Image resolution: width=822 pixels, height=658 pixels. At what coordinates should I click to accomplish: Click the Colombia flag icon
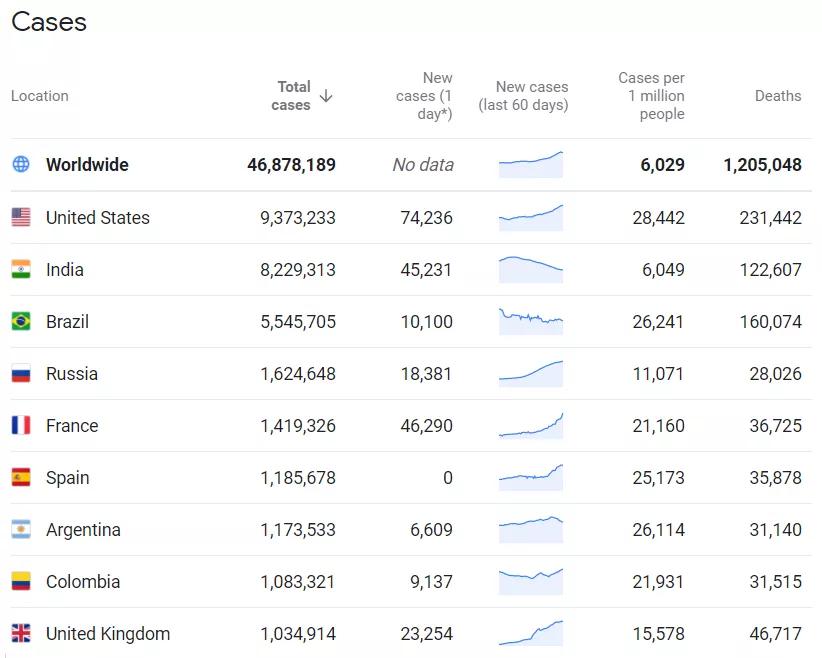pyautogui.click(x=21, y=581)
